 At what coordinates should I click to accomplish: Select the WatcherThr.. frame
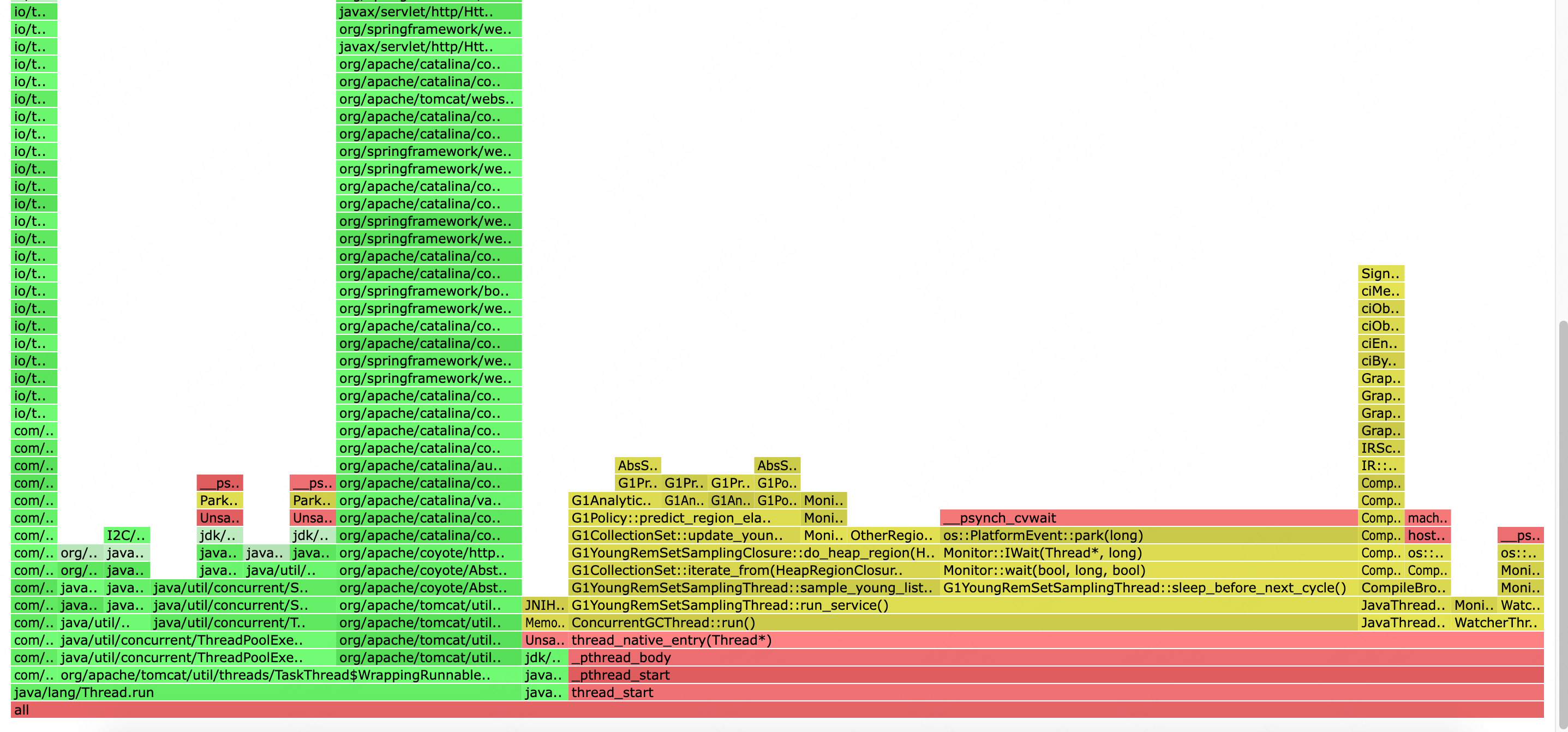tap(1497, 622)
